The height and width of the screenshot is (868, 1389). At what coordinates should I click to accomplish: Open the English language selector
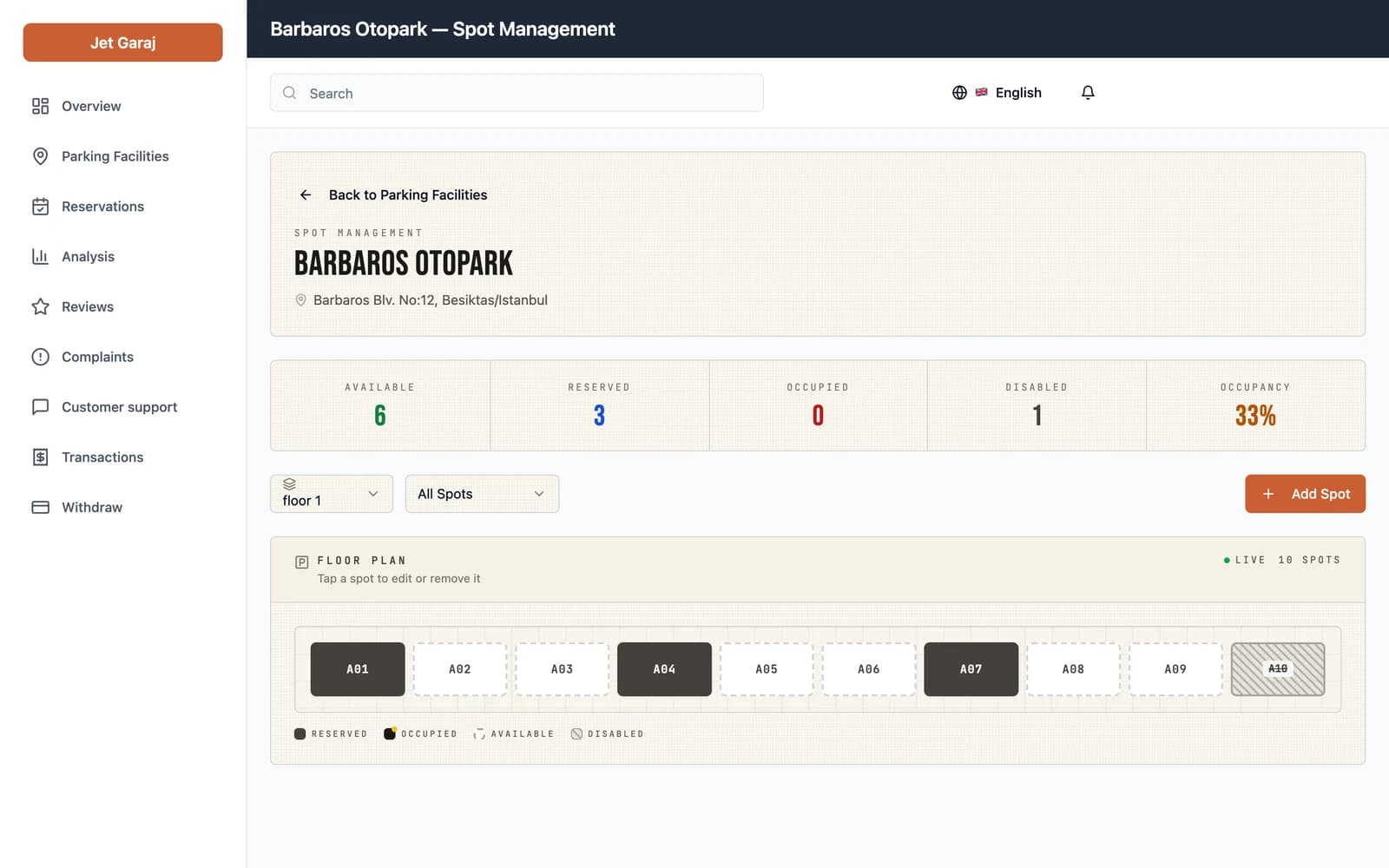click(x=997, y=92)
